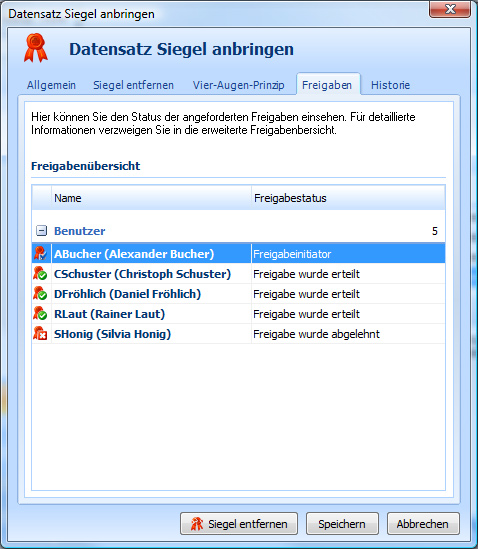Close the Datensatz Siegel anbringen dialog
Image resolution: width=478 pixels, height=549 pixels.
click(450, 9)
